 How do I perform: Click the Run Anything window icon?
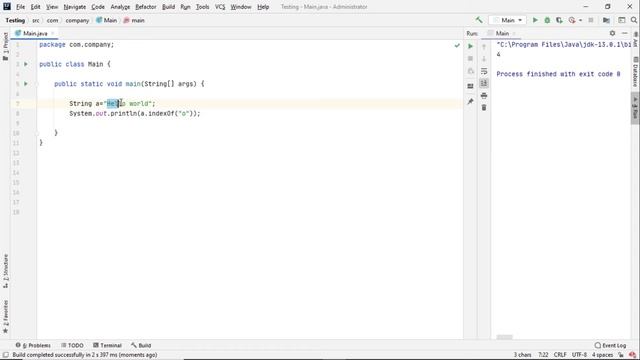[x=622, y=20]
